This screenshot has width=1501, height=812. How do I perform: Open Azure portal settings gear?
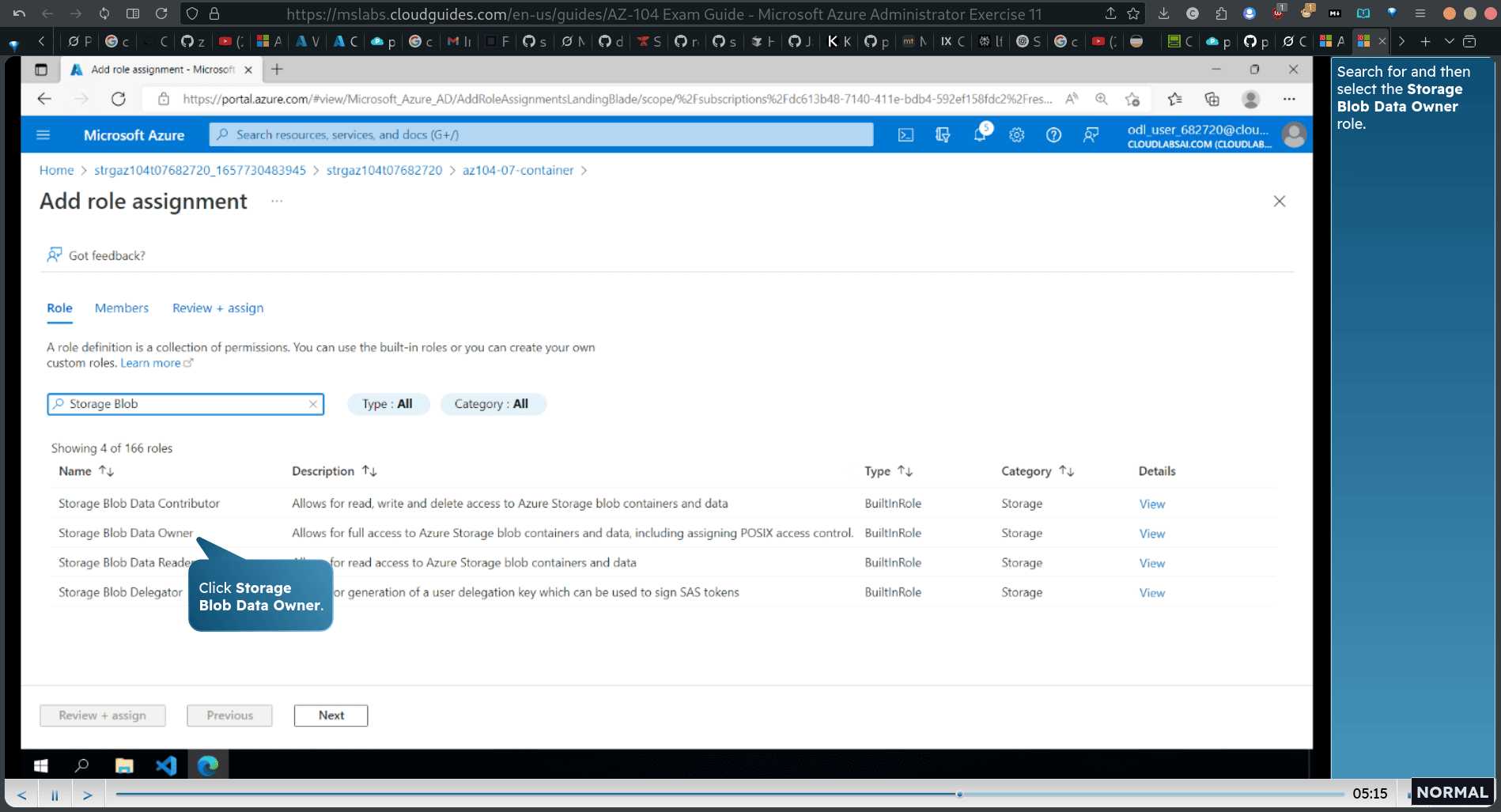coord(1017,135)
